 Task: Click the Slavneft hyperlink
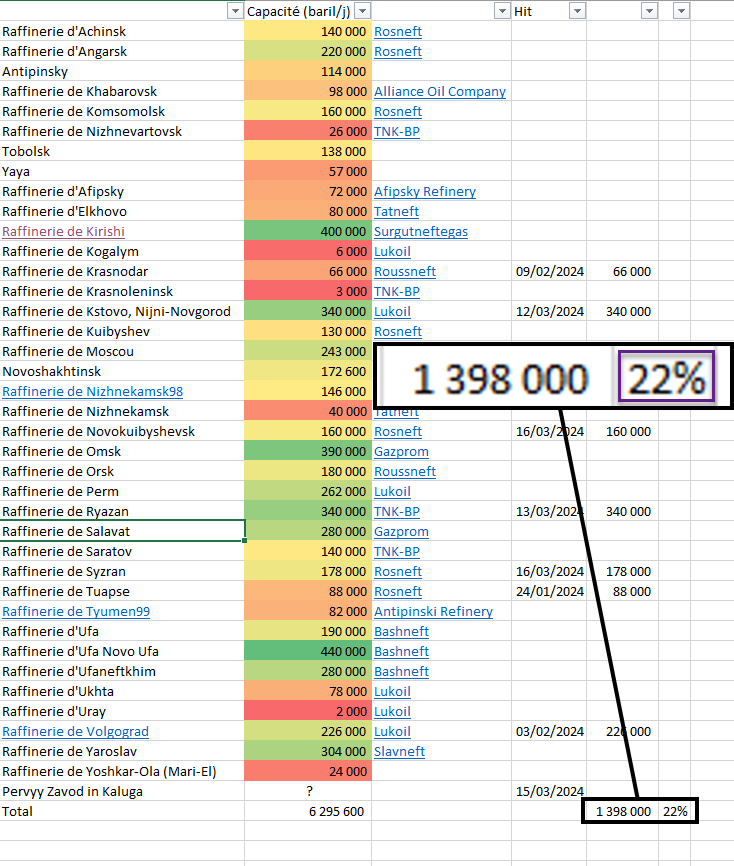(x=398, y=751)
